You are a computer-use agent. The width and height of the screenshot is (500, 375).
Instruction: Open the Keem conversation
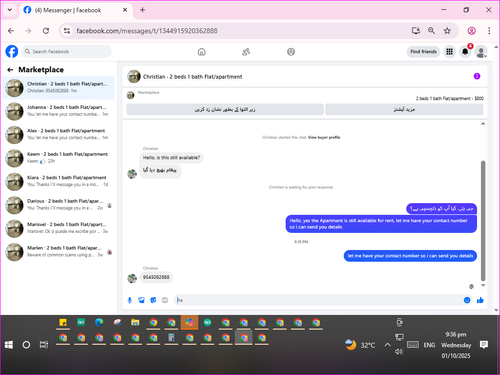(x=59, y=158)
